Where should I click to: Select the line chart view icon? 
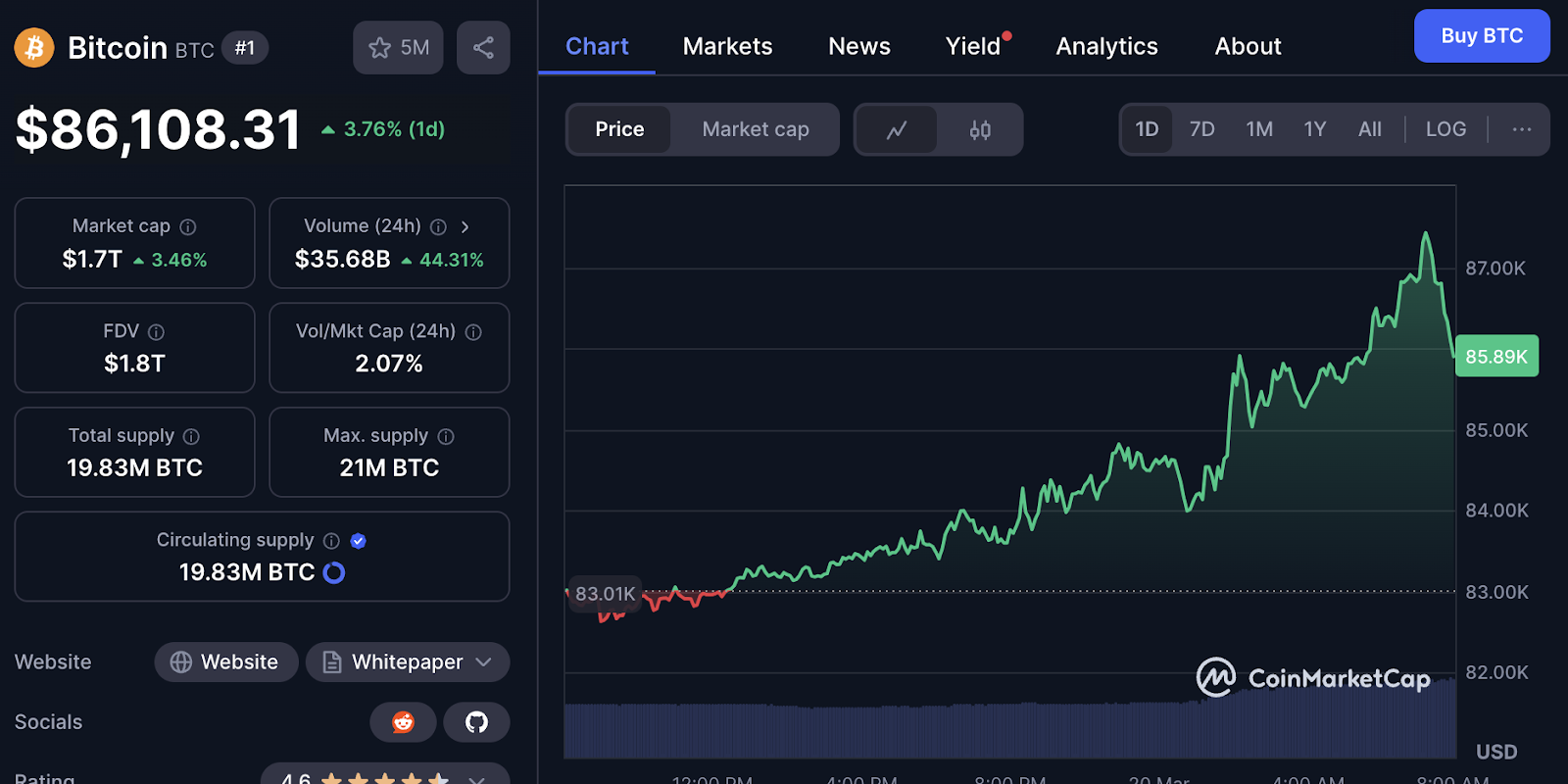coord(897,129)
